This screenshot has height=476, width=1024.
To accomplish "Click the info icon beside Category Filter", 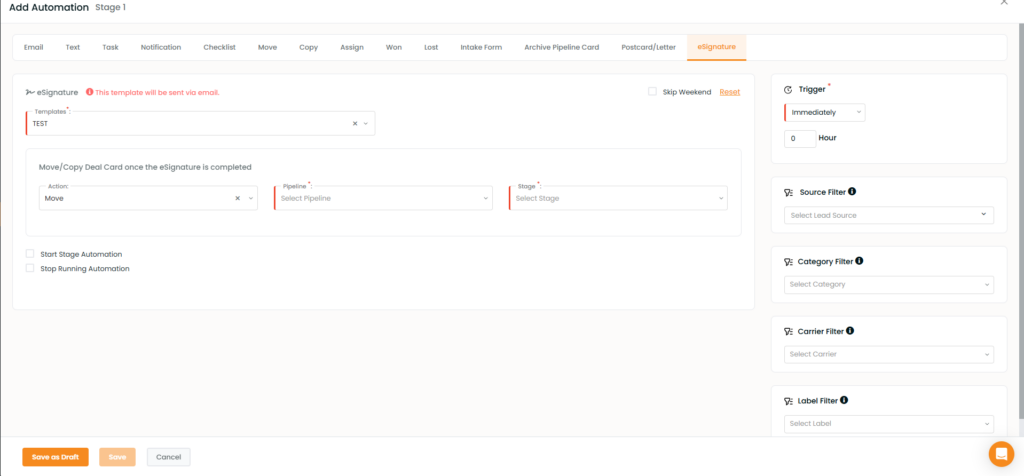I will point(859,261).
